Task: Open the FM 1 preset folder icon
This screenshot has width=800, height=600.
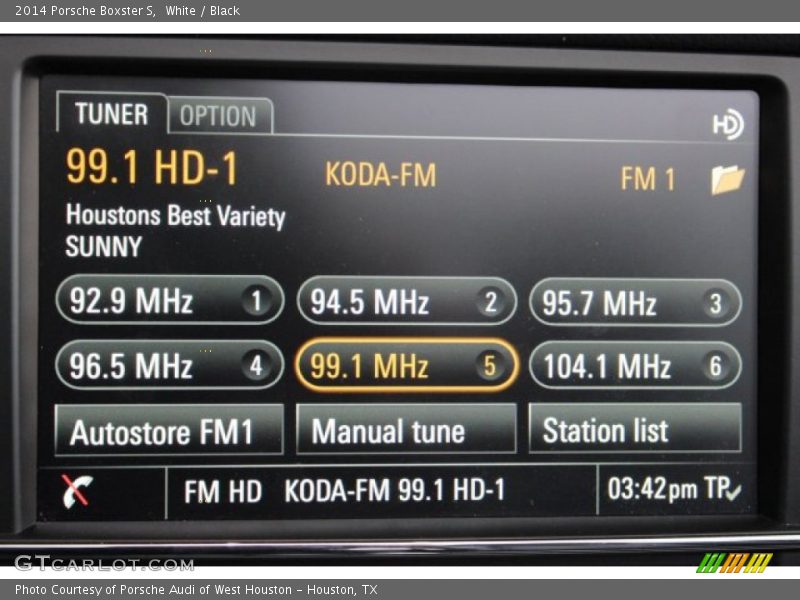Action: pos(728,179)
